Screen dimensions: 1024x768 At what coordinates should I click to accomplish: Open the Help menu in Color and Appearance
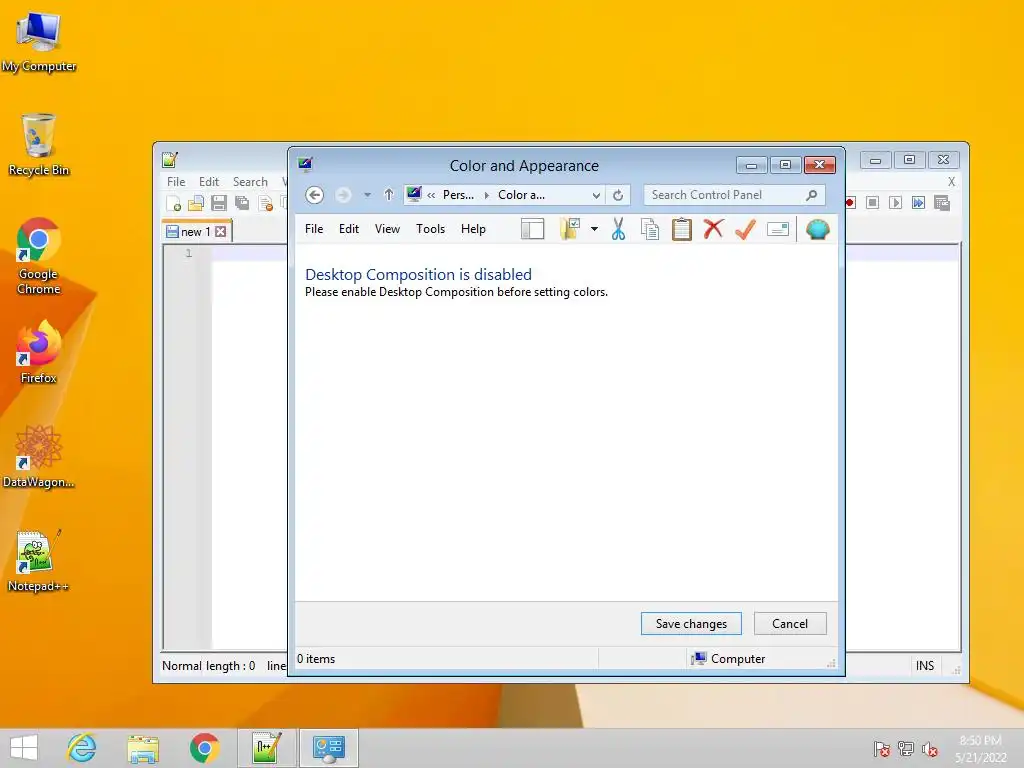click(x=473, y=229)
